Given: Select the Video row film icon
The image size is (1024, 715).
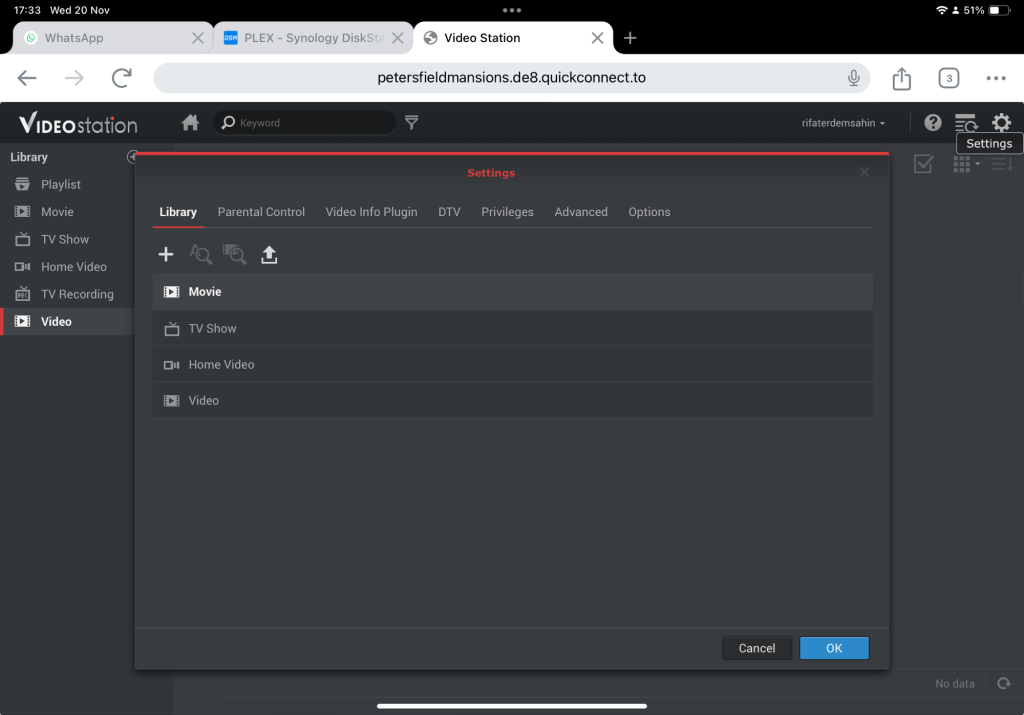Looking at the screenshot, I should (x=171, y=401).
